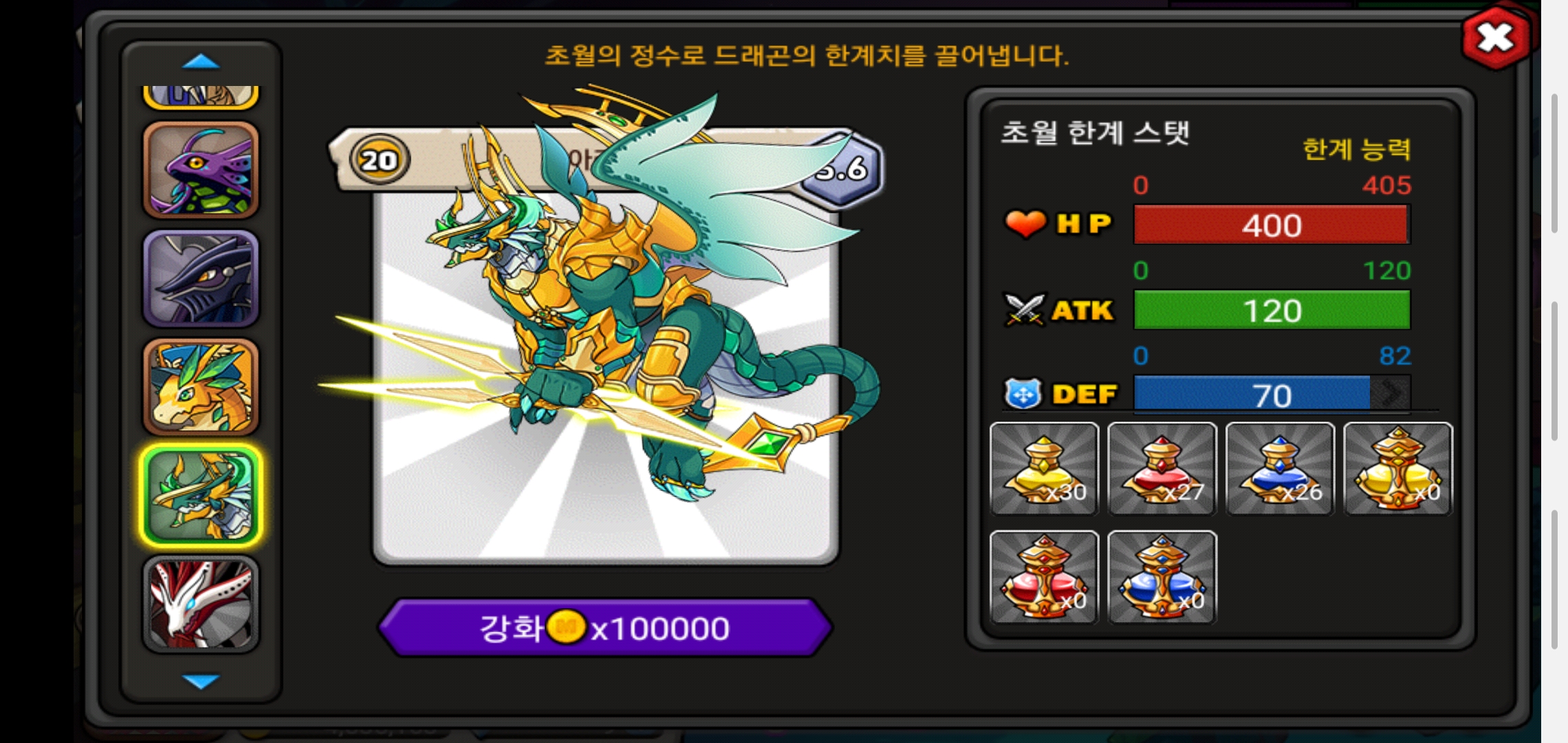Screen dimensions: 1568x743
Task: Use the small red essence potion x27
Action: pos(1162,469)
